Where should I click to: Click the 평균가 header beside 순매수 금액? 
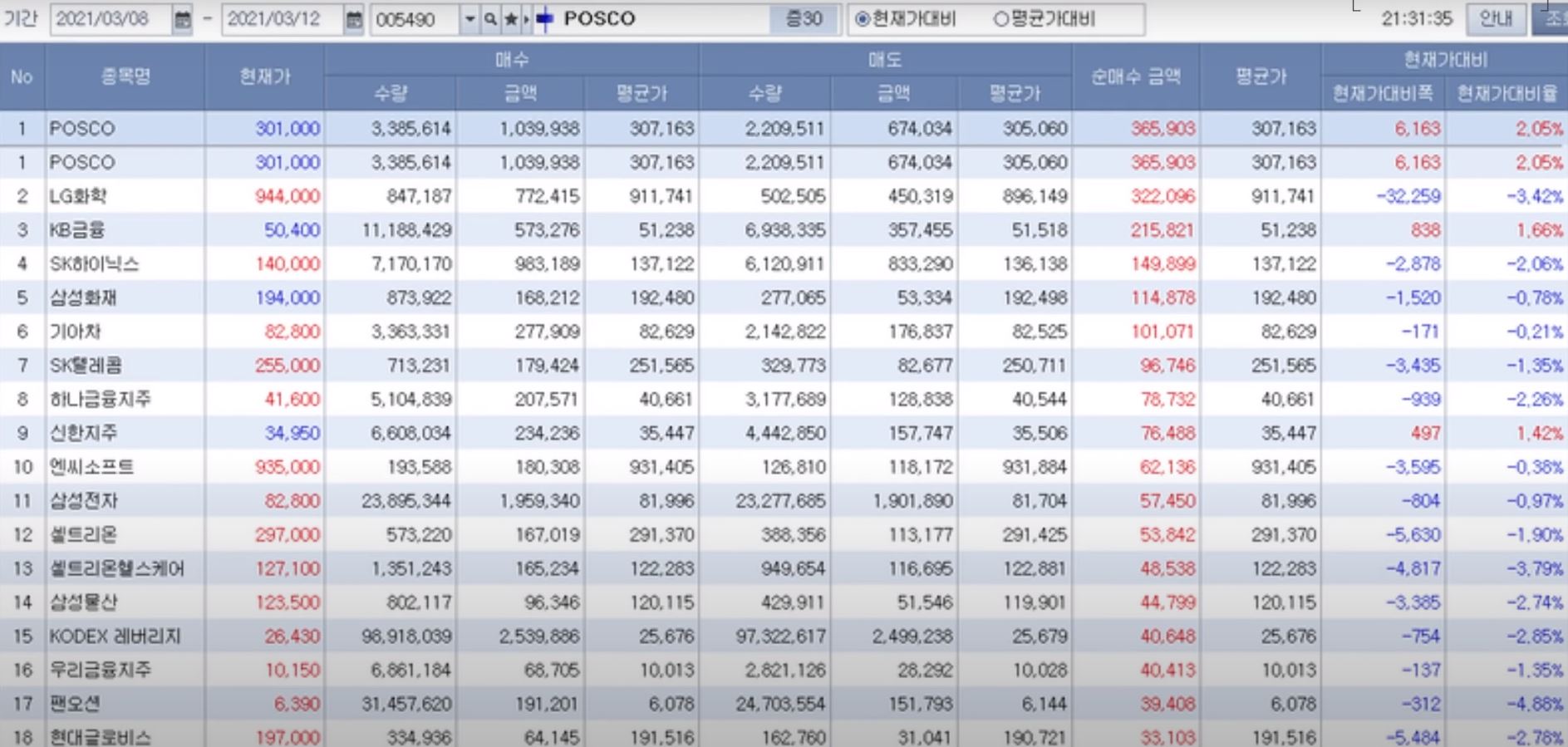pos(1261,76)
